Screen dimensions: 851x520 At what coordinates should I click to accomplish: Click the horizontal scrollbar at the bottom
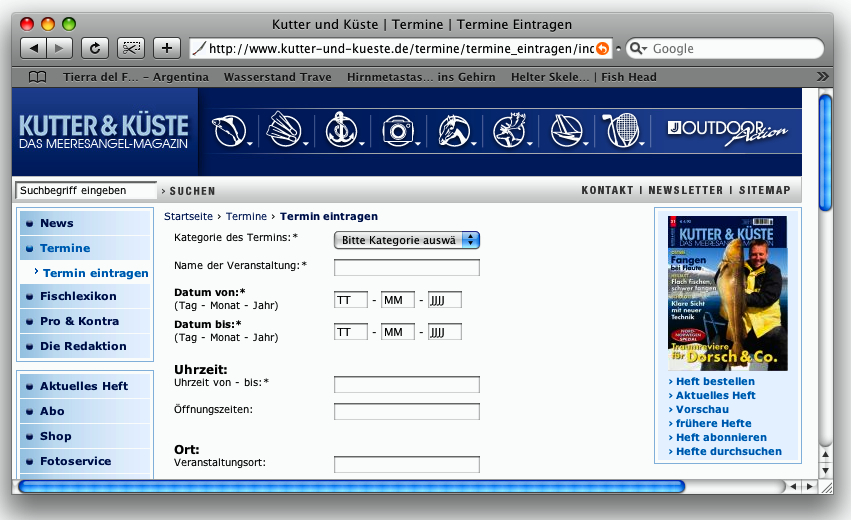(350, 487)
